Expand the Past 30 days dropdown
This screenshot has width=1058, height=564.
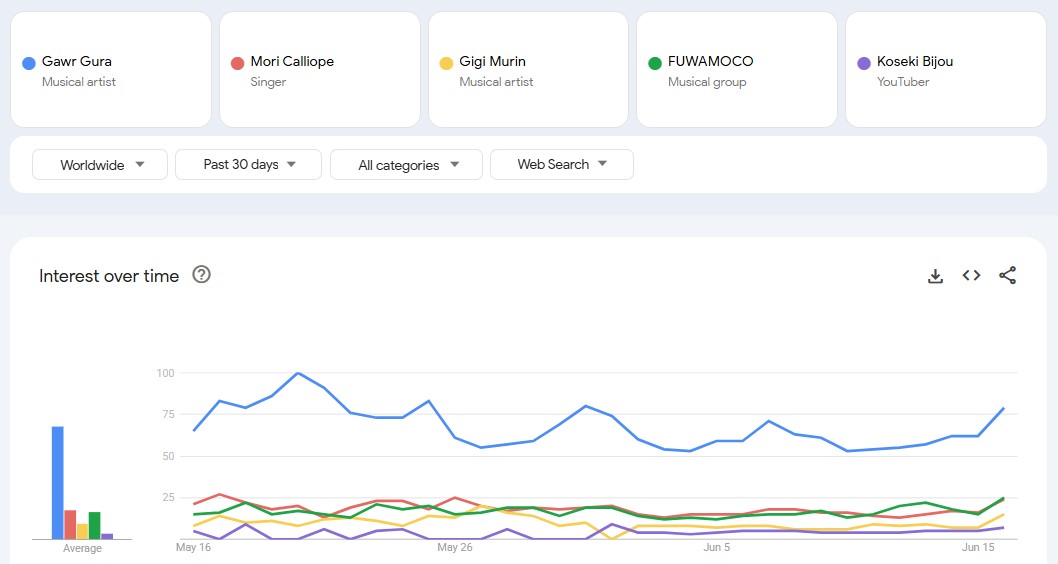pyautogui.click(x=248, y=165)
